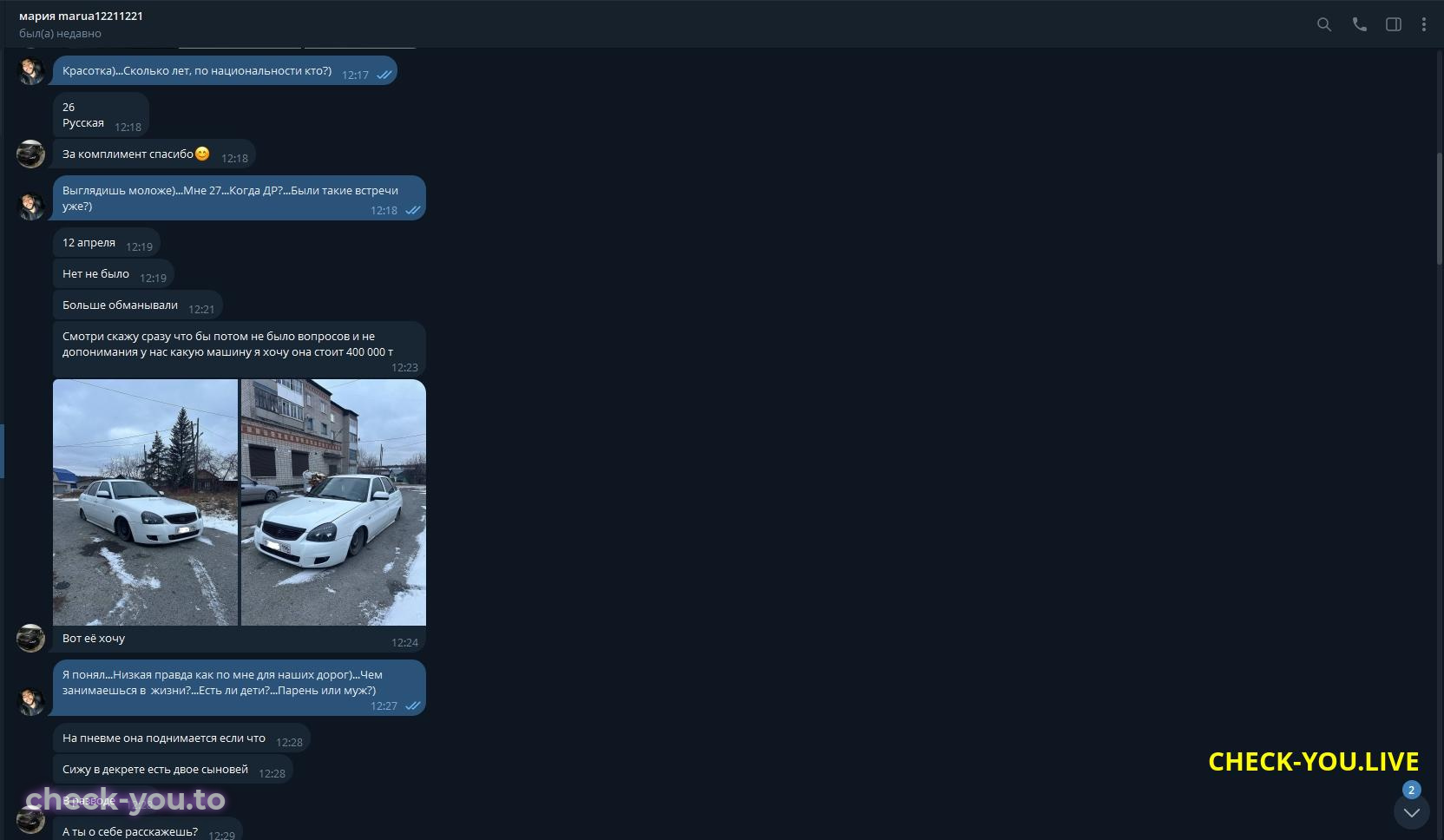Select message '26 Русская'

click(x=101, y=115)
